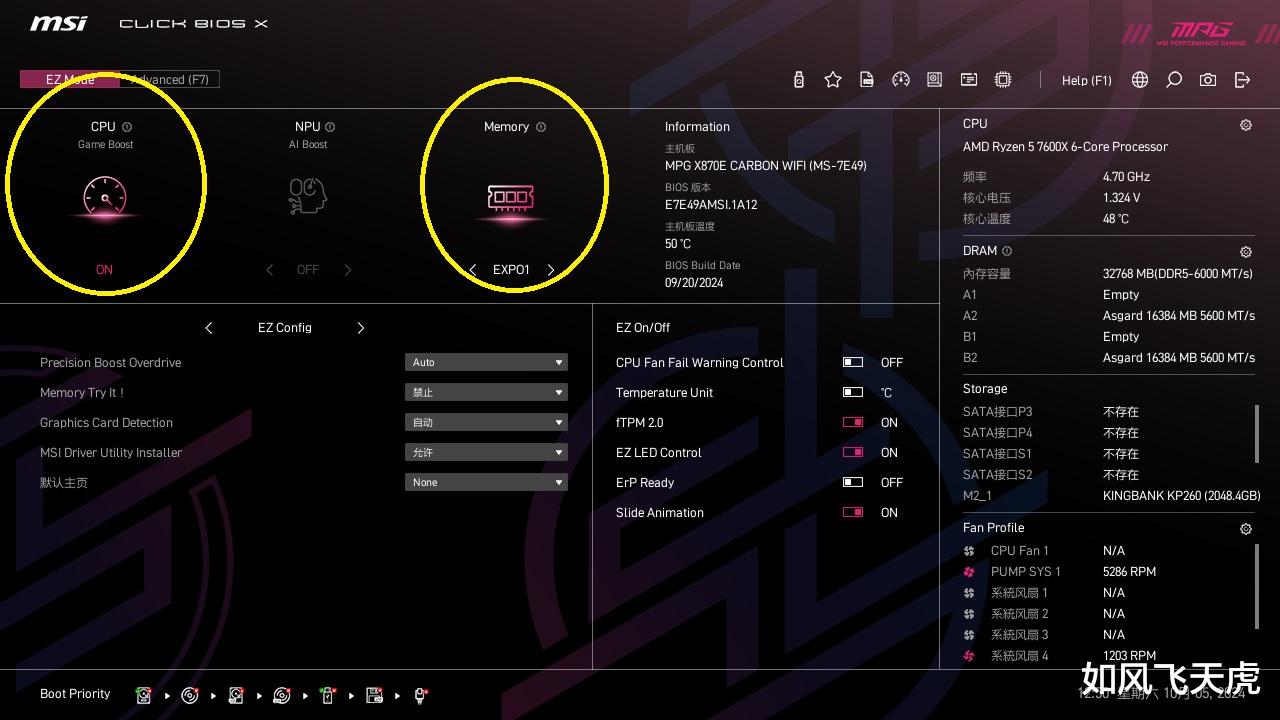Select the 系統风扇 4 fan icon
This screenshot has width=1280, height=720.
coord(969,656)
